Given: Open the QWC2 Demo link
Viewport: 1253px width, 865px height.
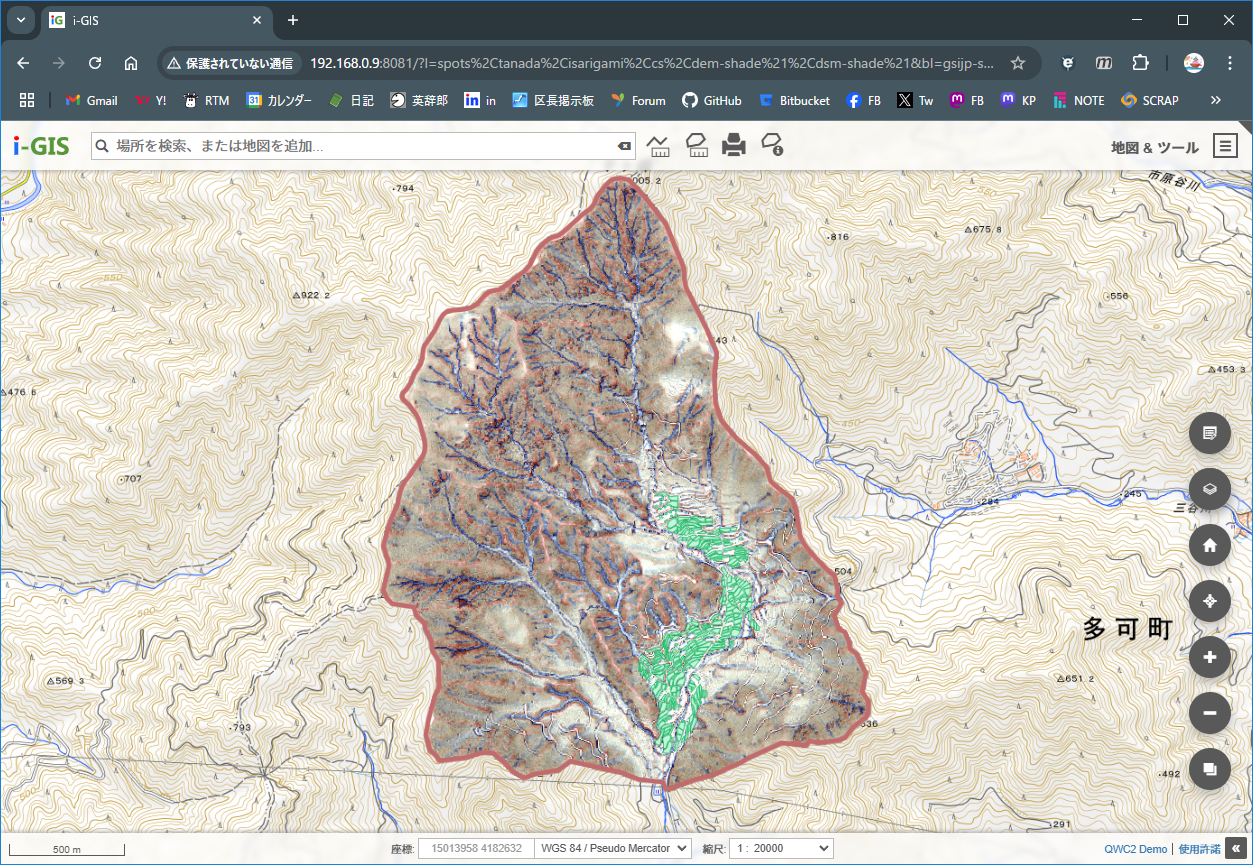Looking at the screenshot, I should [x=1136, y=849].
